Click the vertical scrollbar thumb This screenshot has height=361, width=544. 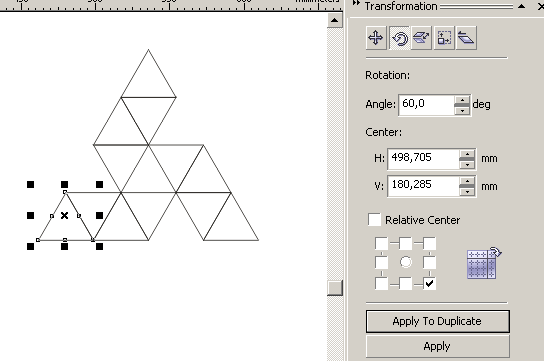click(x=335, y=288)
